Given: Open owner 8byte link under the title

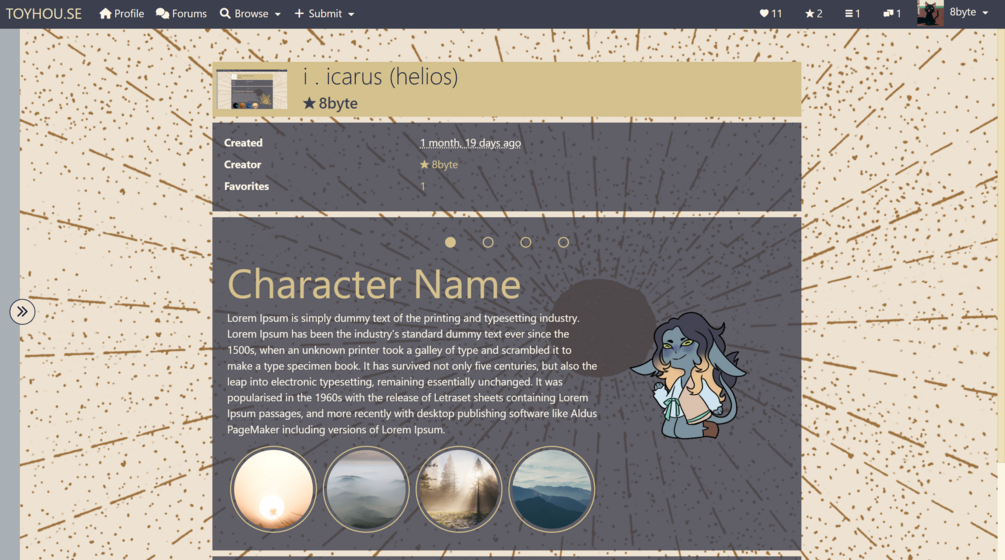Looking at the screenshot, I should pyautogui.click(x=330, y=103).
